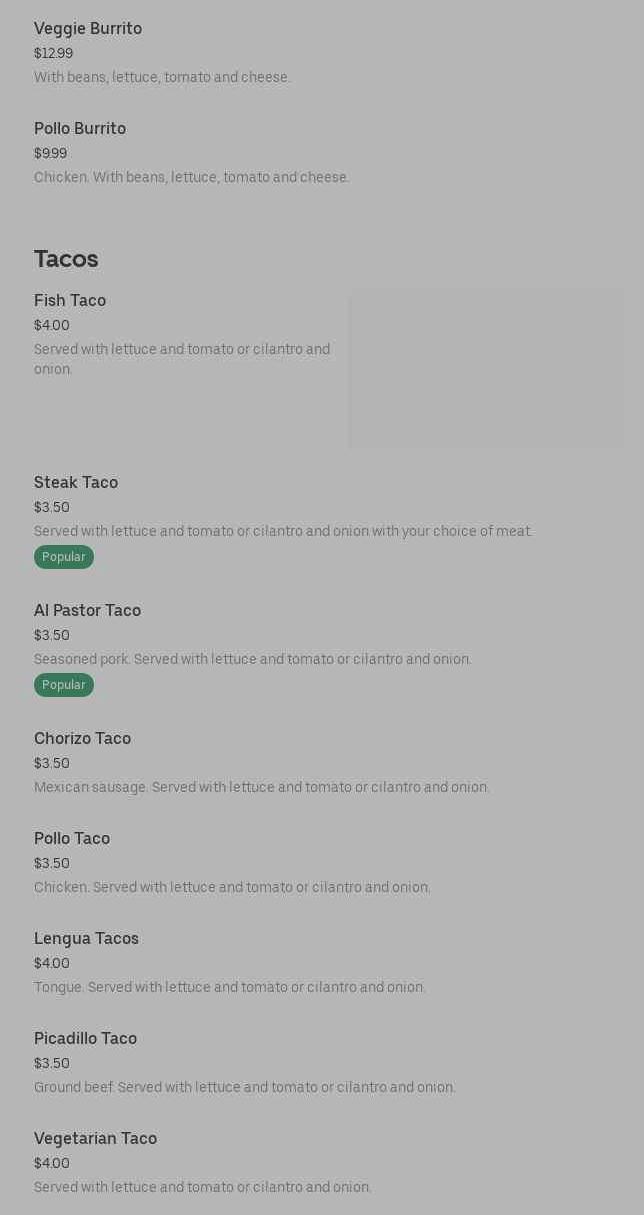The image size is (644, 1215).
Task: Click the Pollo Burrito $9.99 price
Action: 50,154
